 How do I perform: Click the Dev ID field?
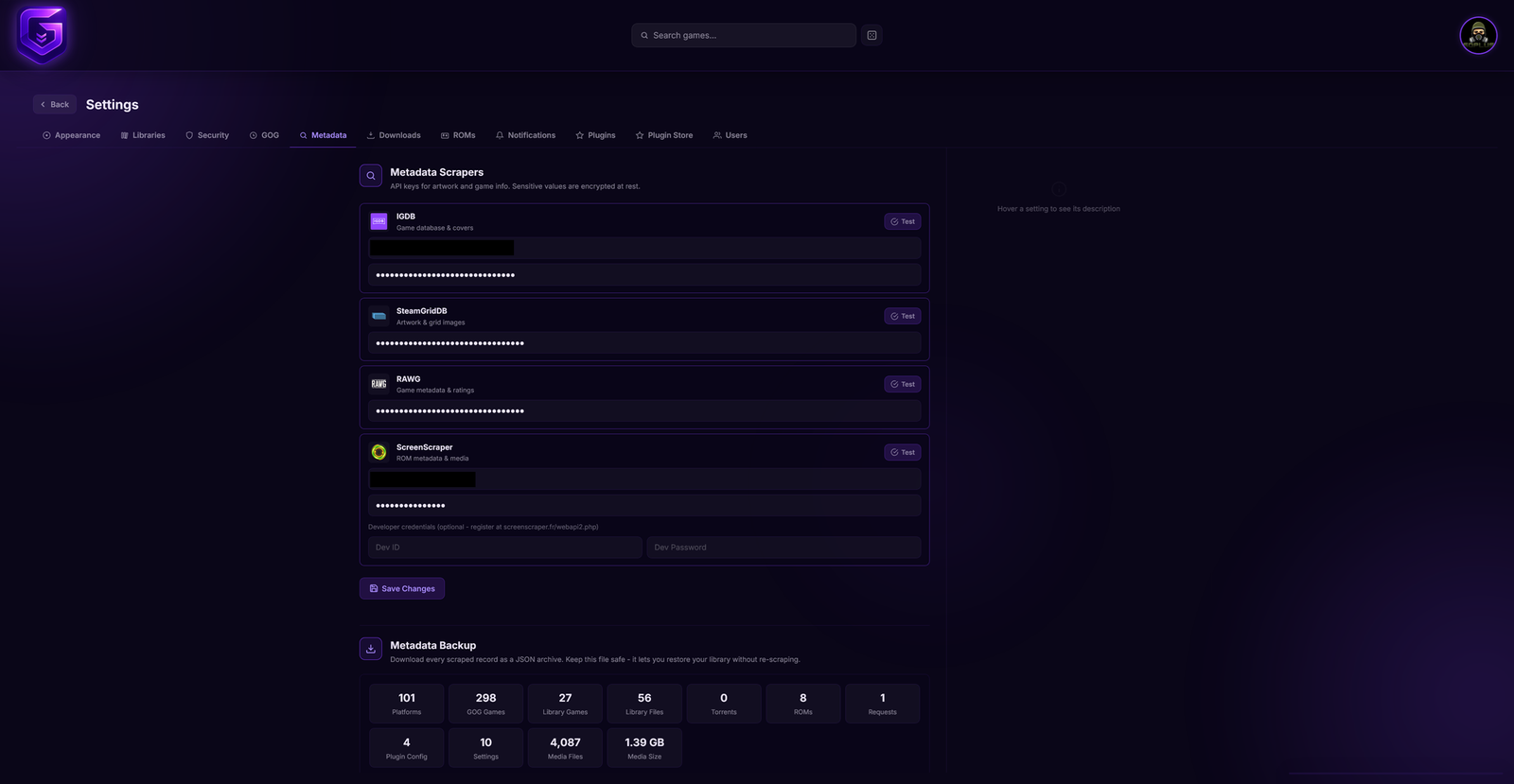click(505, 547)
